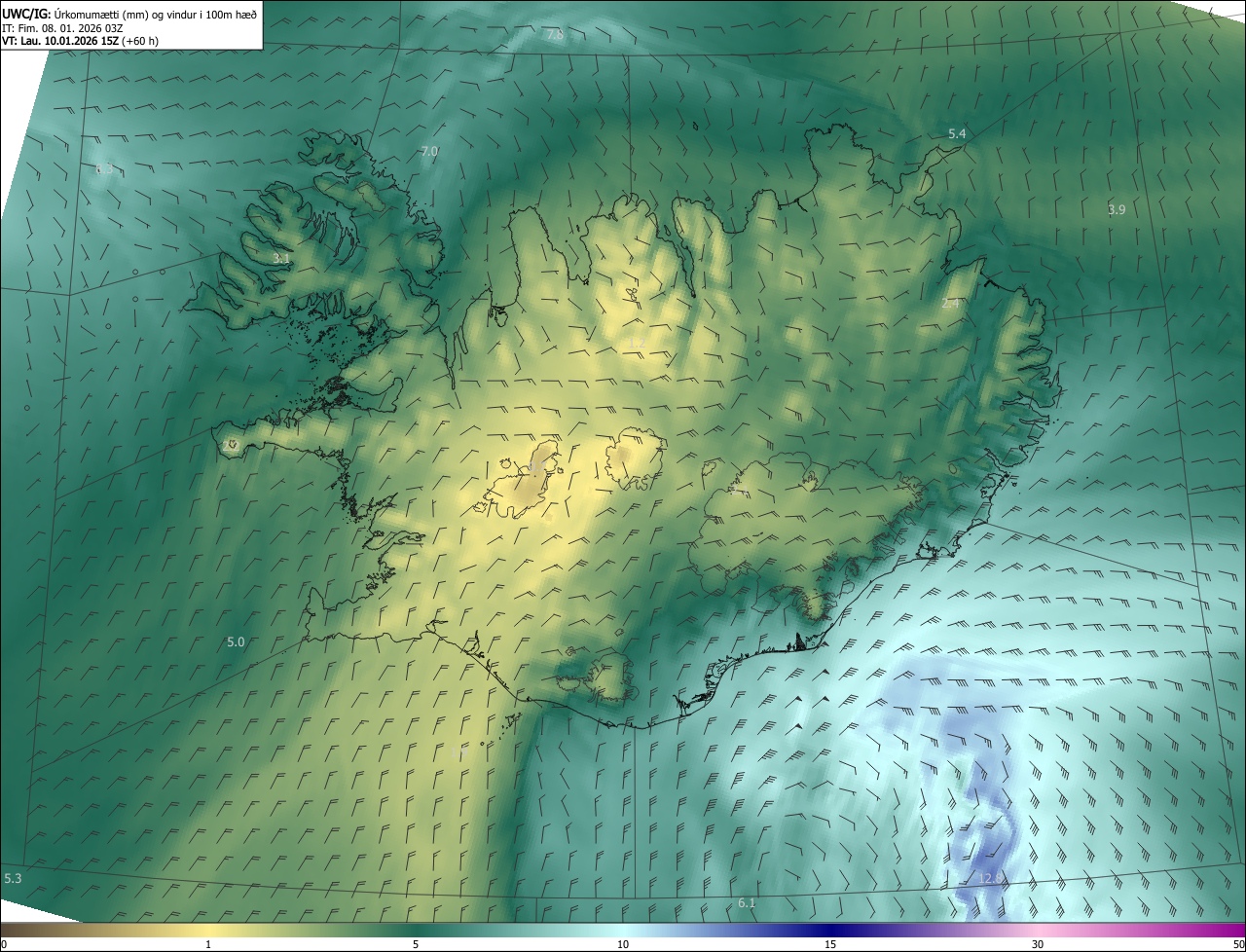Click the colorbar tick label 15
The image size is (1246, 952).
pyautogui.click(x=830, y=944)
